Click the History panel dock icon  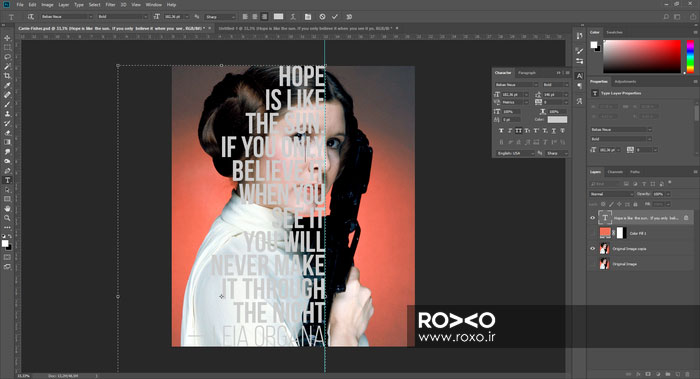[579, 36]
